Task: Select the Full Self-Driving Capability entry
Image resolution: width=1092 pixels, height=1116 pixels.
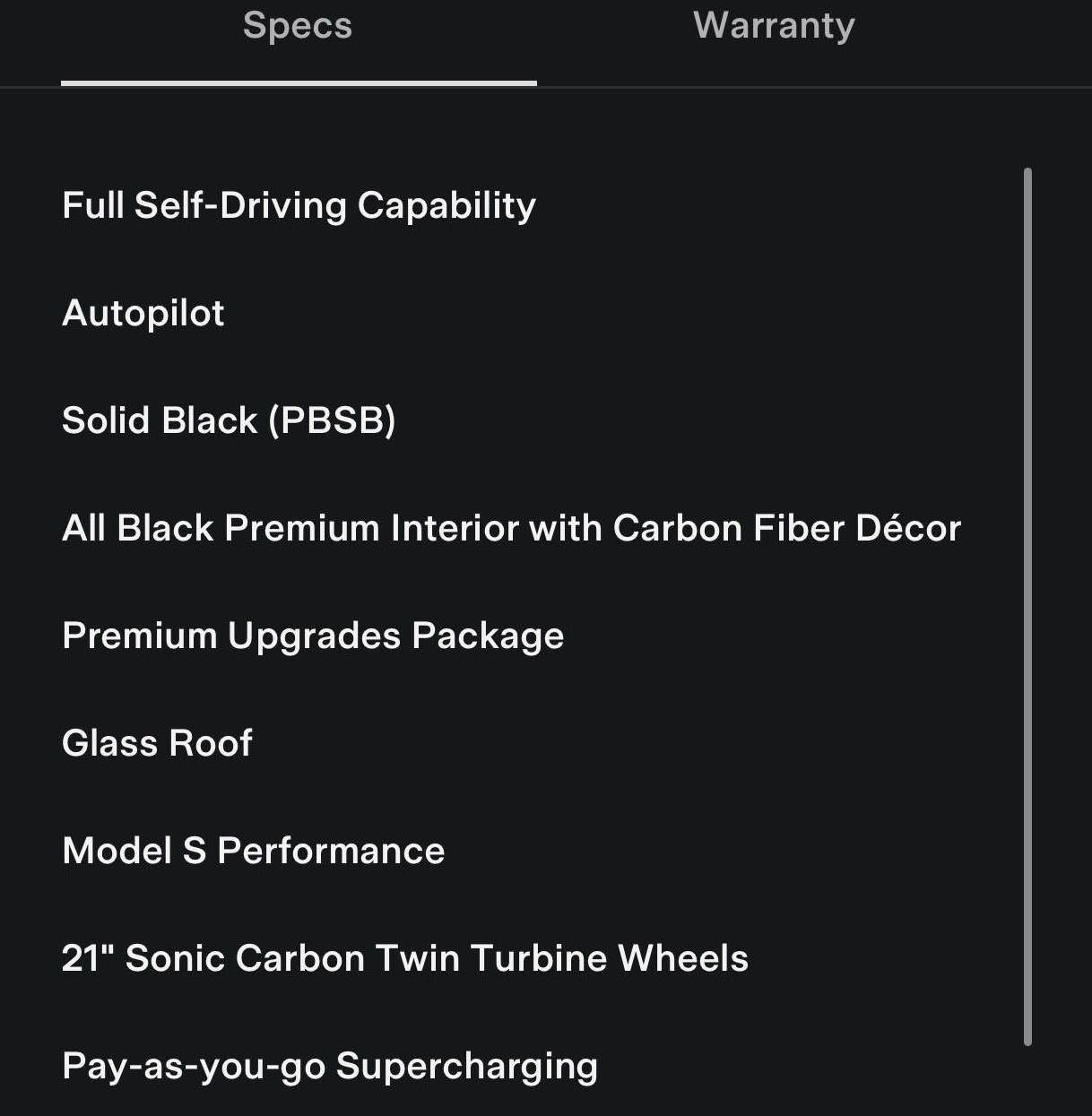Action: (299, 205)
